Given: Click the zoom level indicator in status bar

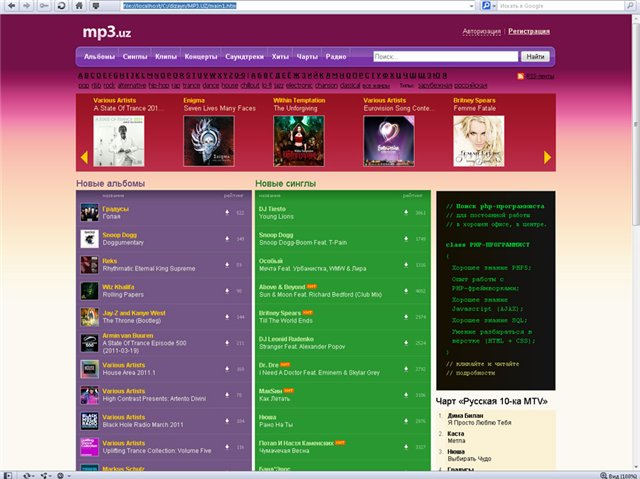Looking at the screenshot, I should 618,476.
